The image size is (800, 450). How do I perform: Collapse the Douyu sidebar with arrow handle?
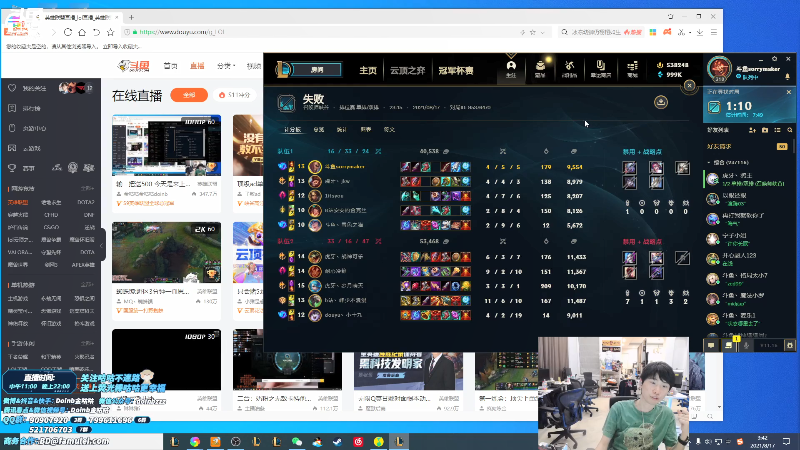click(x=102, y=245)
